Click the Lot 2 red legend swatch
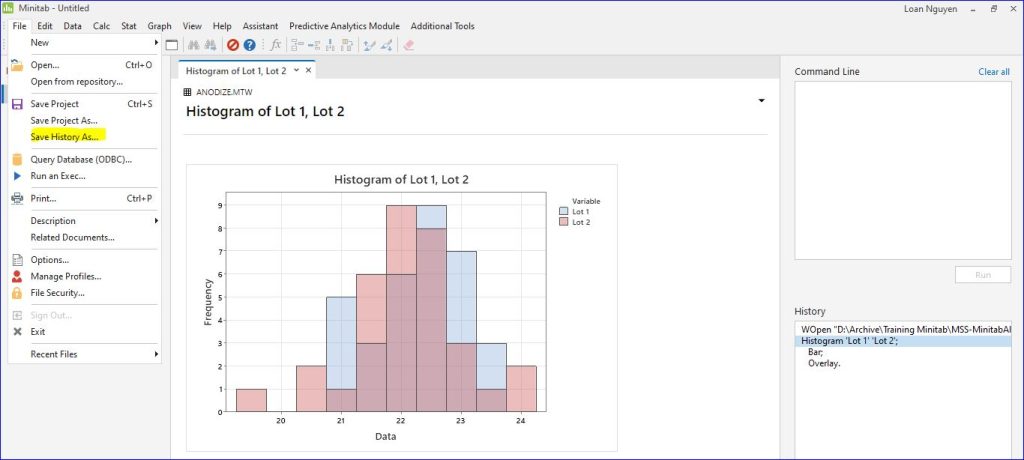 tap(564, 222)
